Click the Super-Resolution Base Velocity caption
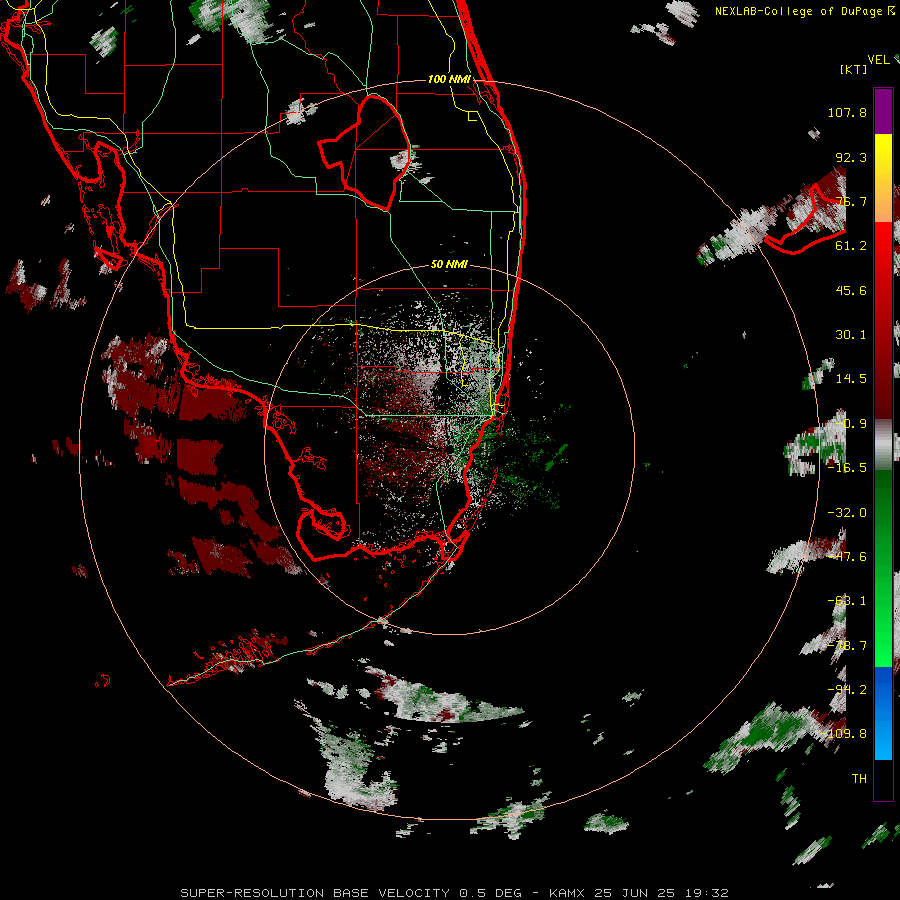The width and height of the screenshot is (900, 900). (x=455, y=893)
